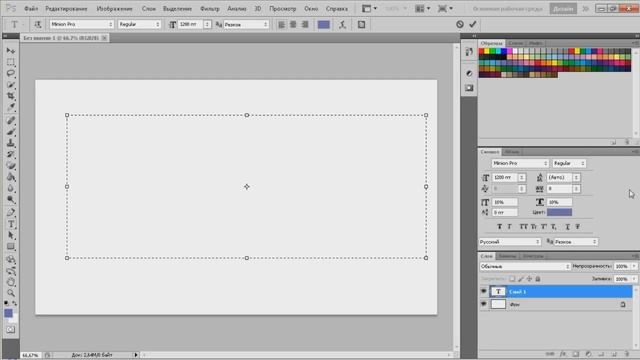
Task: Select the Horizontal Type tool in toolbox
Action: tap(11, 224)
